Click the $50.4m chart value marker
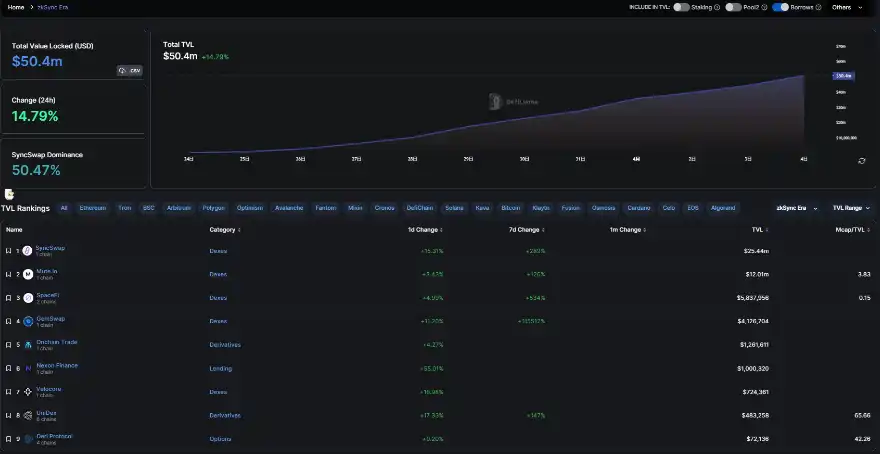 (844, 76)
